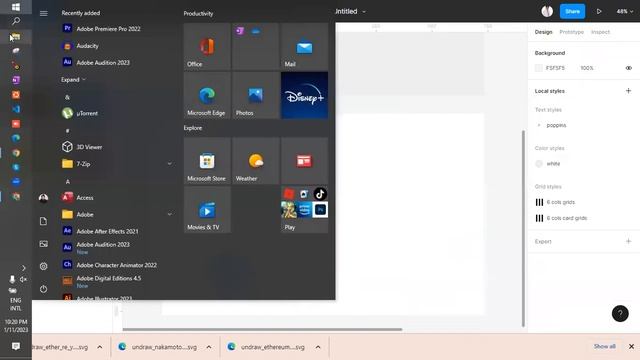Click the Share button in Figma

572,11
